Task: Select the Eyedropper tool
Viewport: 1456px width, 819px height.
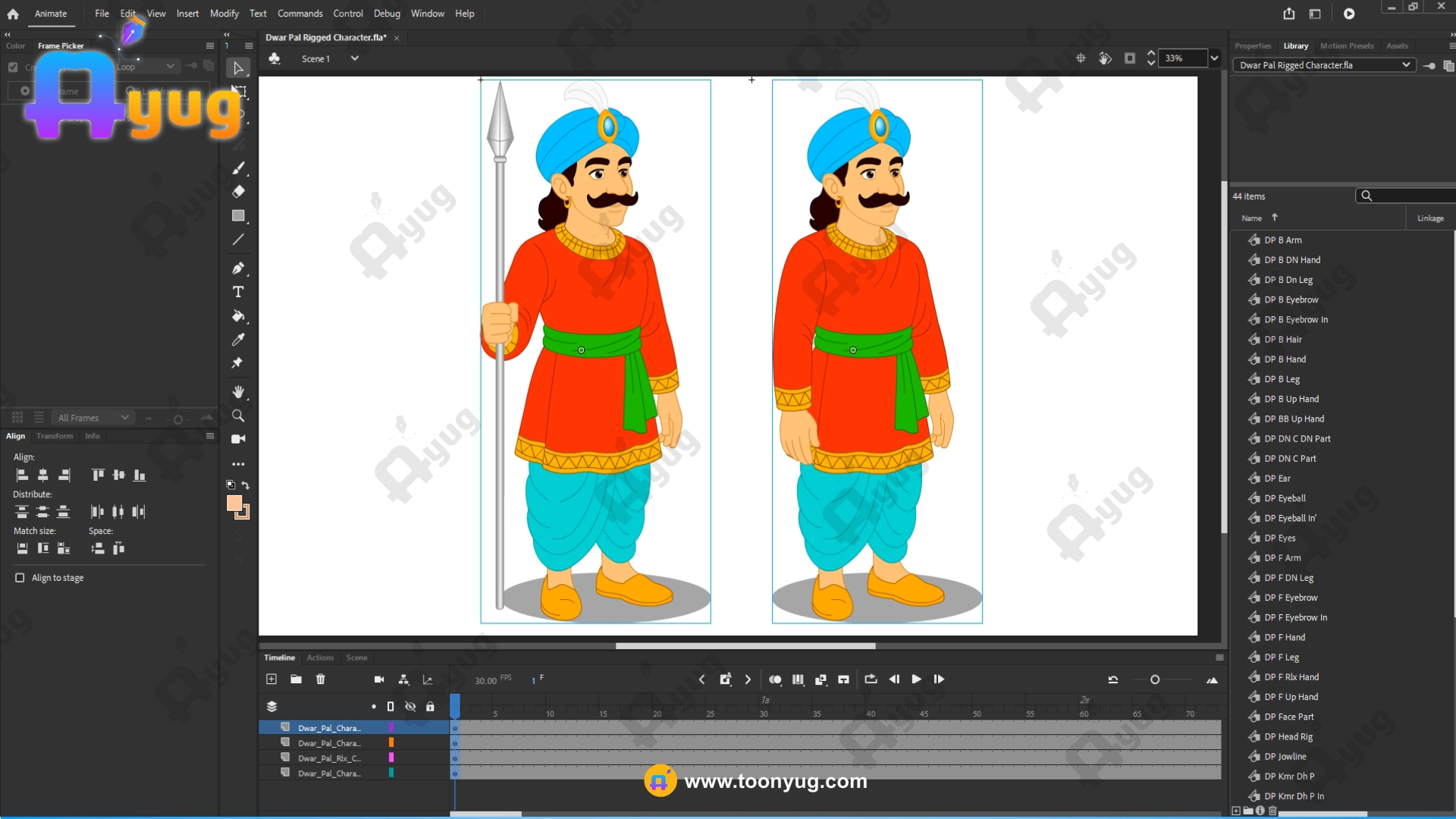Action: point(238,339)
